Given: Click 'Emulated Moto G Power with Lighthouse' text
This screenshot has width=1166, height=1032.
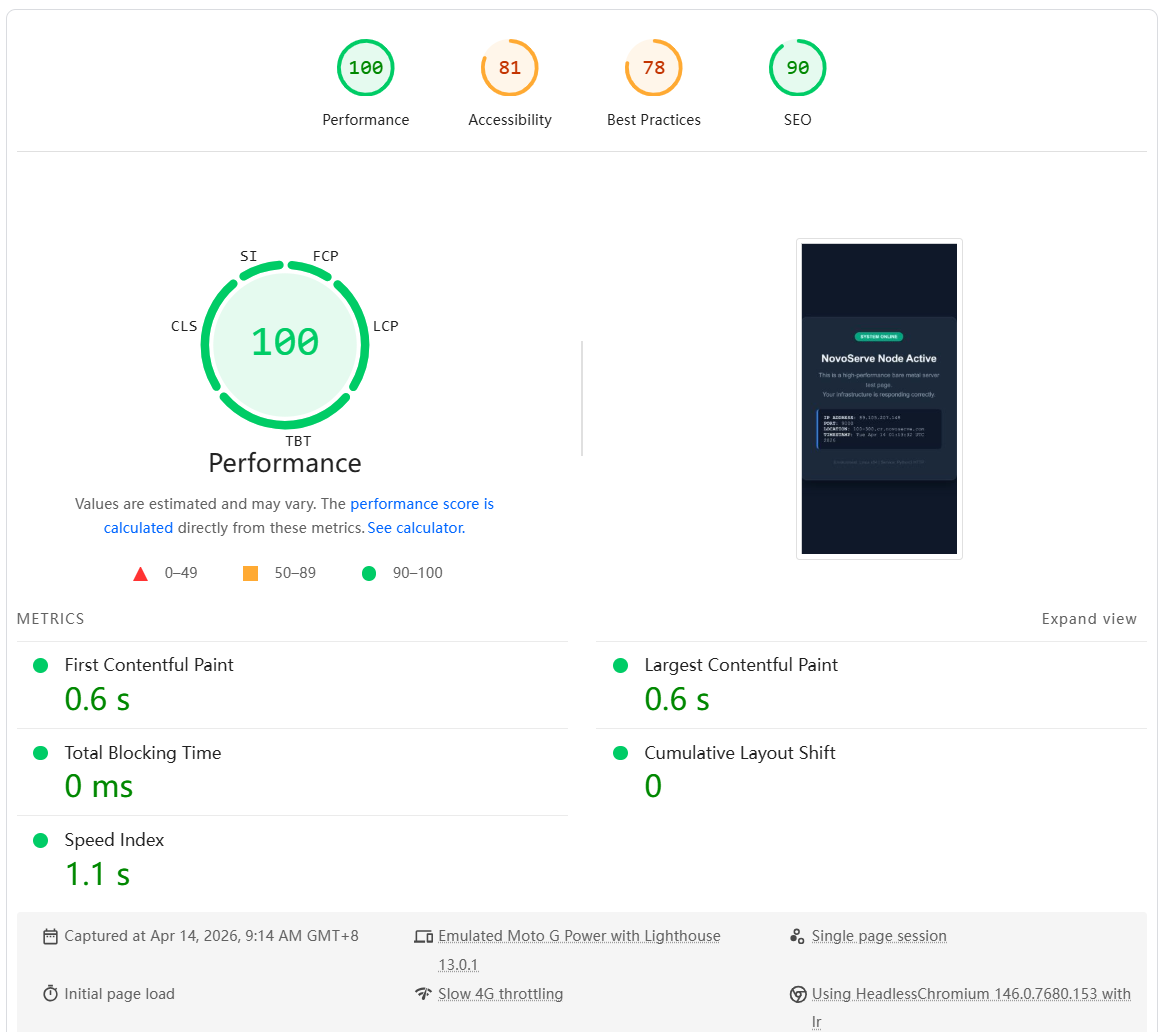Looking at the screenshot, I should pyautogui.click(x=579, y=935).
